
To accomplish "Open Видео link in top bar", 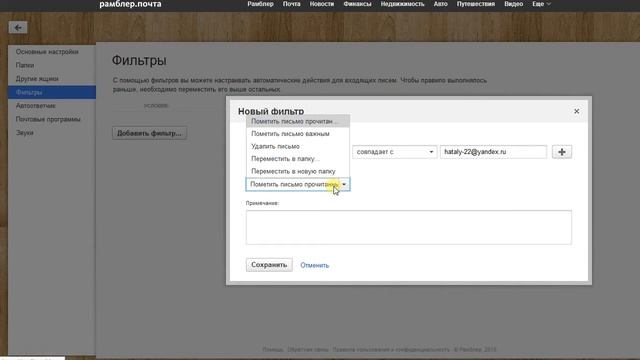I will pyautogui.click(x=513, y=4).
